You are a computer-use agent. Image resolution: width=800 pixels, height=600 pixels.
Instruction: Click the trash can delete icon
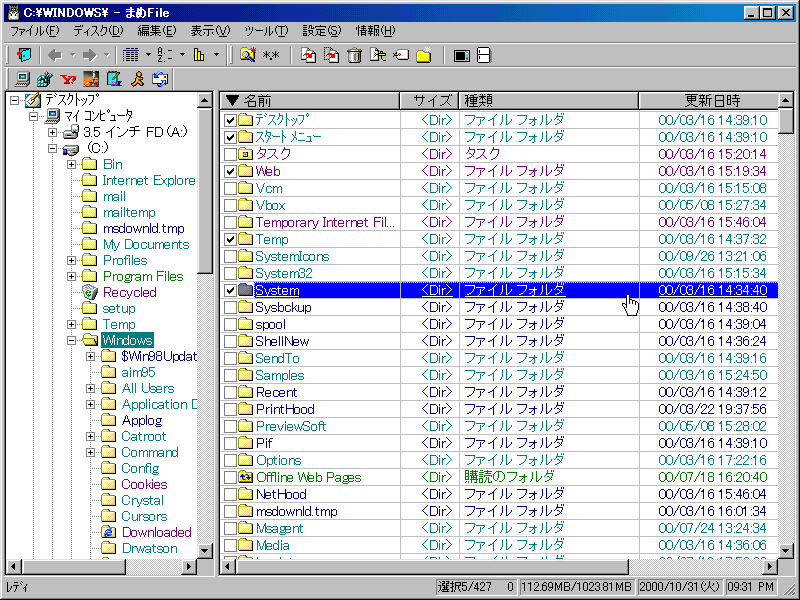click(x=355, y=55)
